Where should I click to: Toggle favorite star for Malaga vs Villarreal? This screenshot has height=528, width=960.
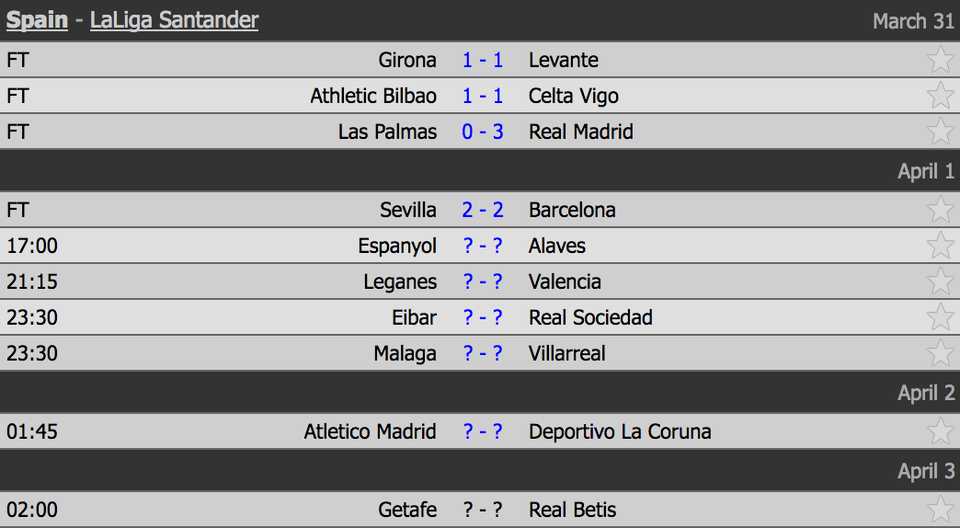click(940, 353)
